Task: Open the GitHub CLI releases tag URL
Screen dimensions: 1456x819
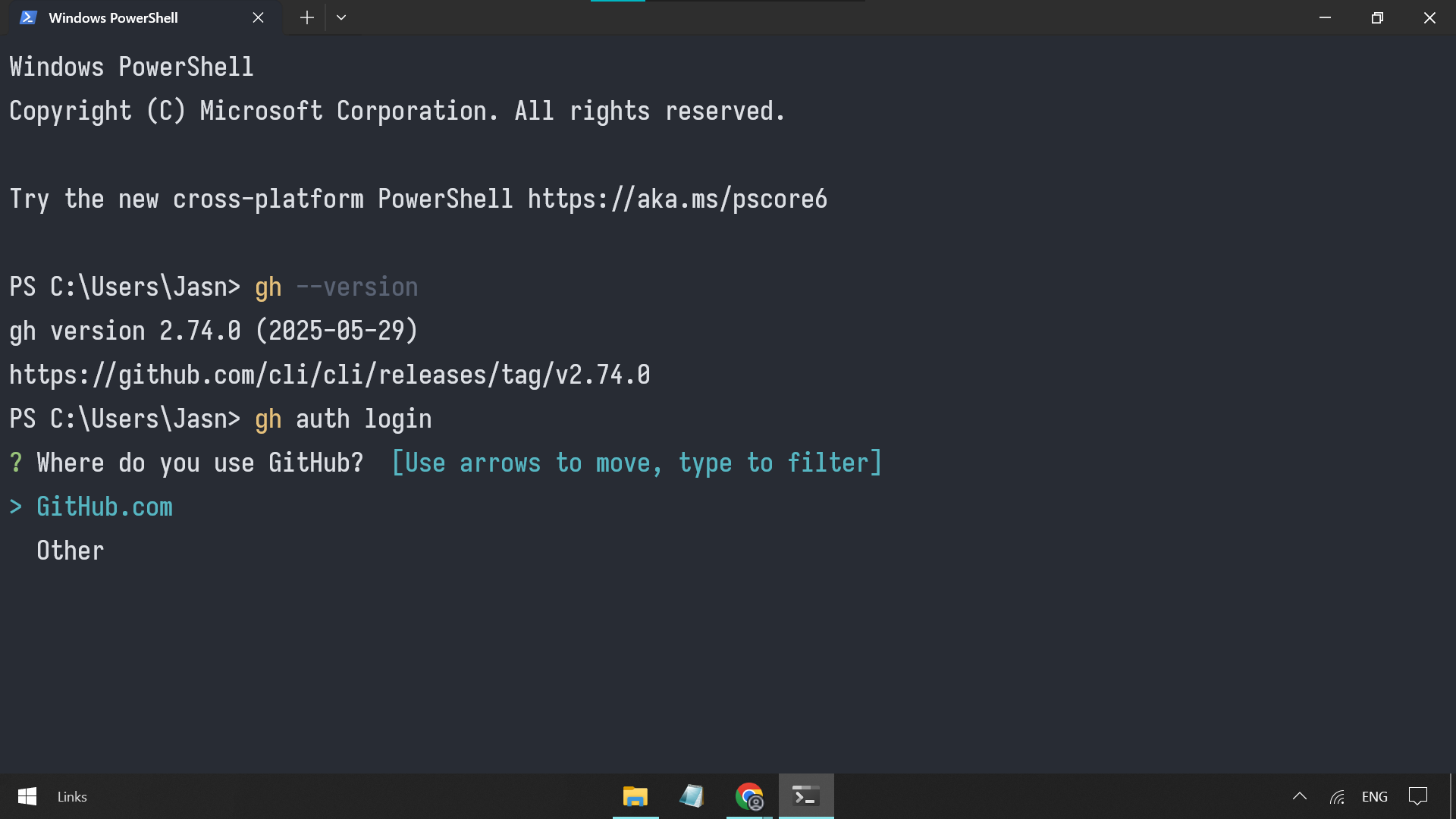Action: point(330,375)
